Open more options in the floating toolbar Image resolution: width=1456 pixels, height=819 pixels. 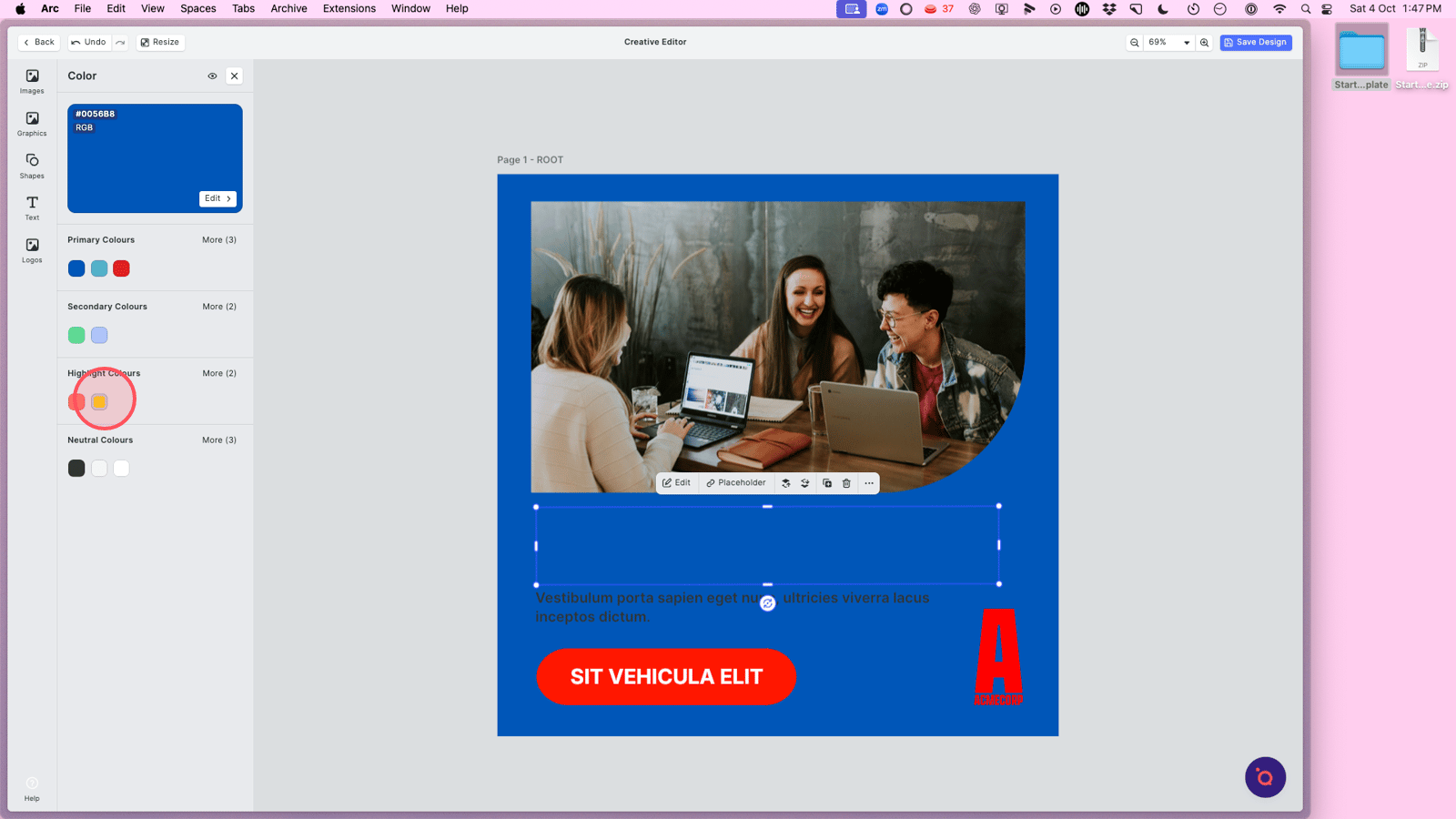pos(869,483)
